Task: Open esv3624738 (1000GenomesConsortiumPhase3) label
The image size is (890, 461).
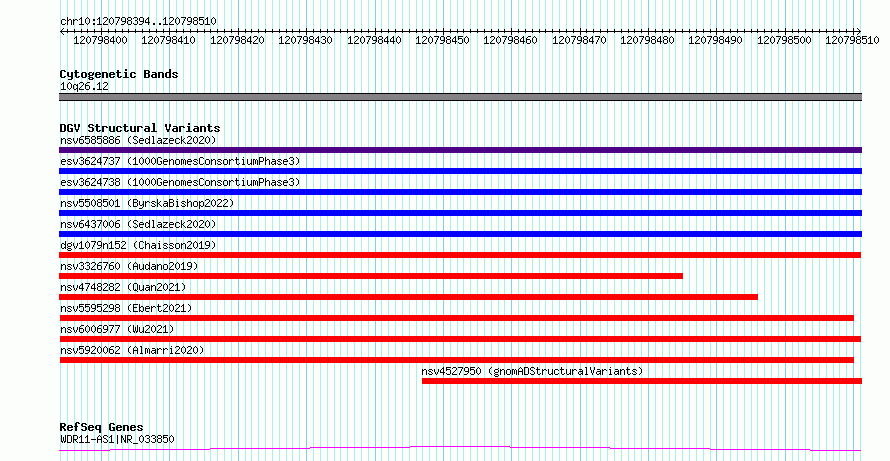Action: click(180, 182)
